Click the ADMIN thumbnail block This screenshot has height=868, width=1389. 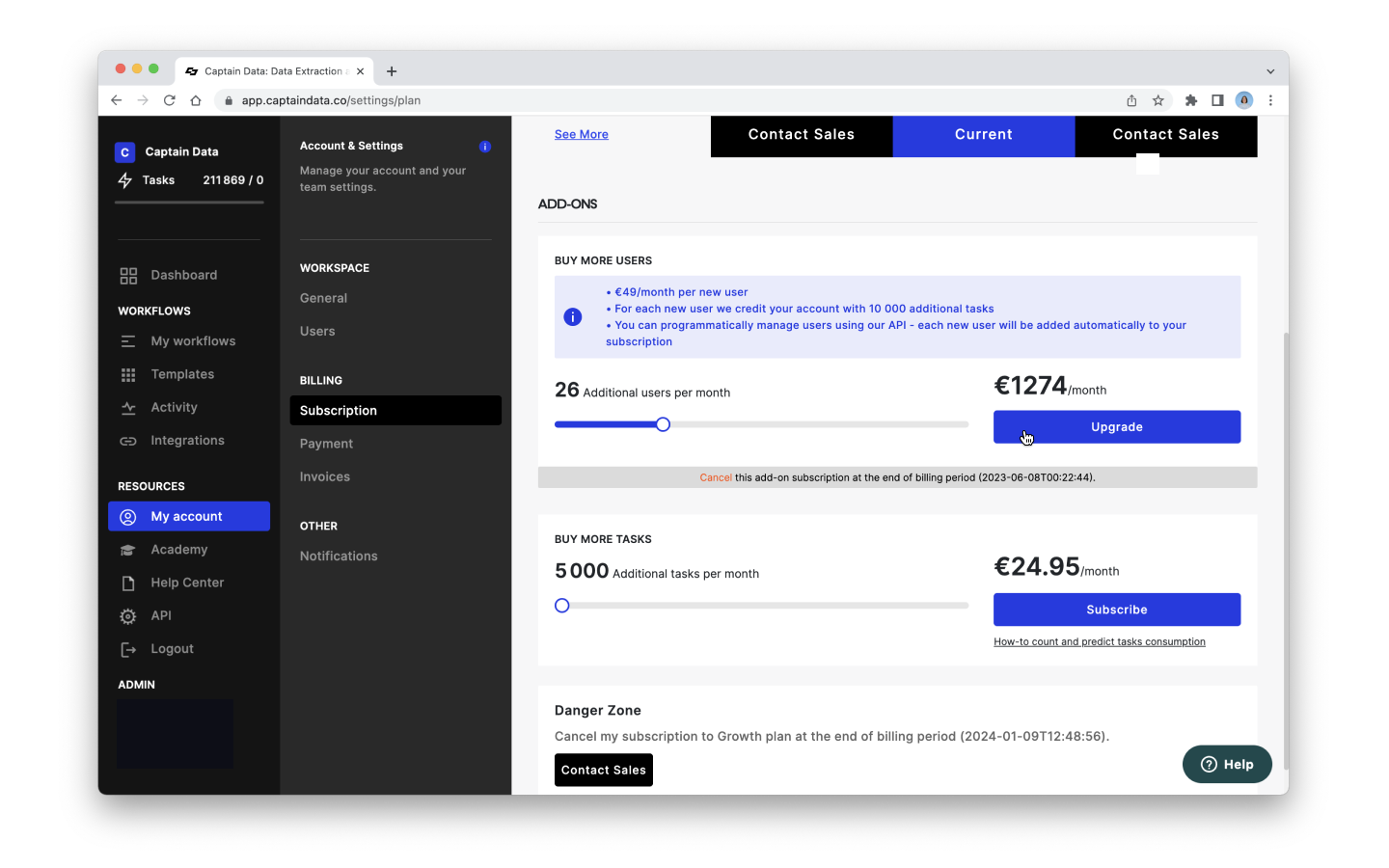[x=175, y=734]
